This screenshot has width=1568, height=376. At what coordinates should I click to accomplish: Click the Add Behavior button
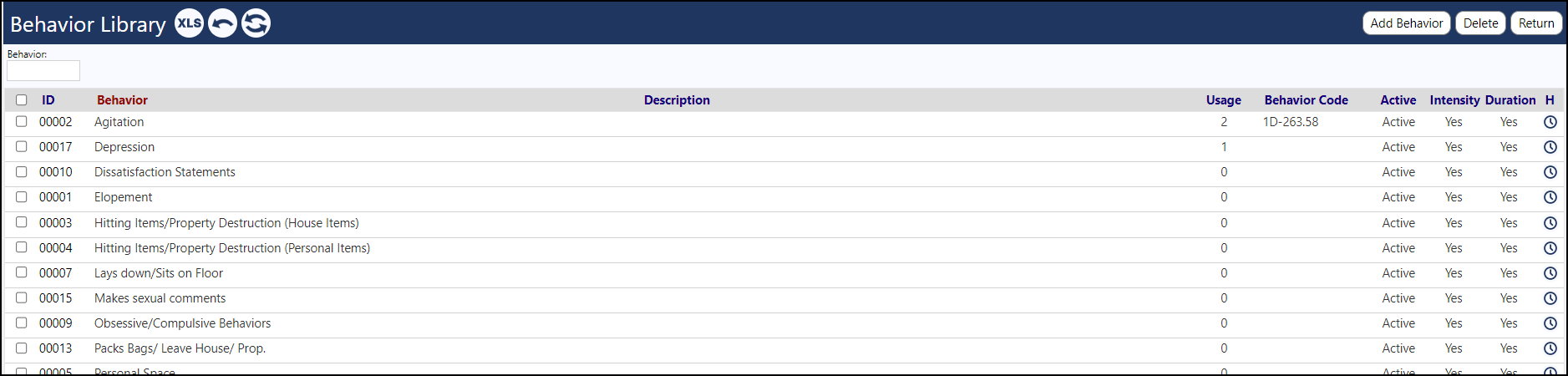(1407, 23)
